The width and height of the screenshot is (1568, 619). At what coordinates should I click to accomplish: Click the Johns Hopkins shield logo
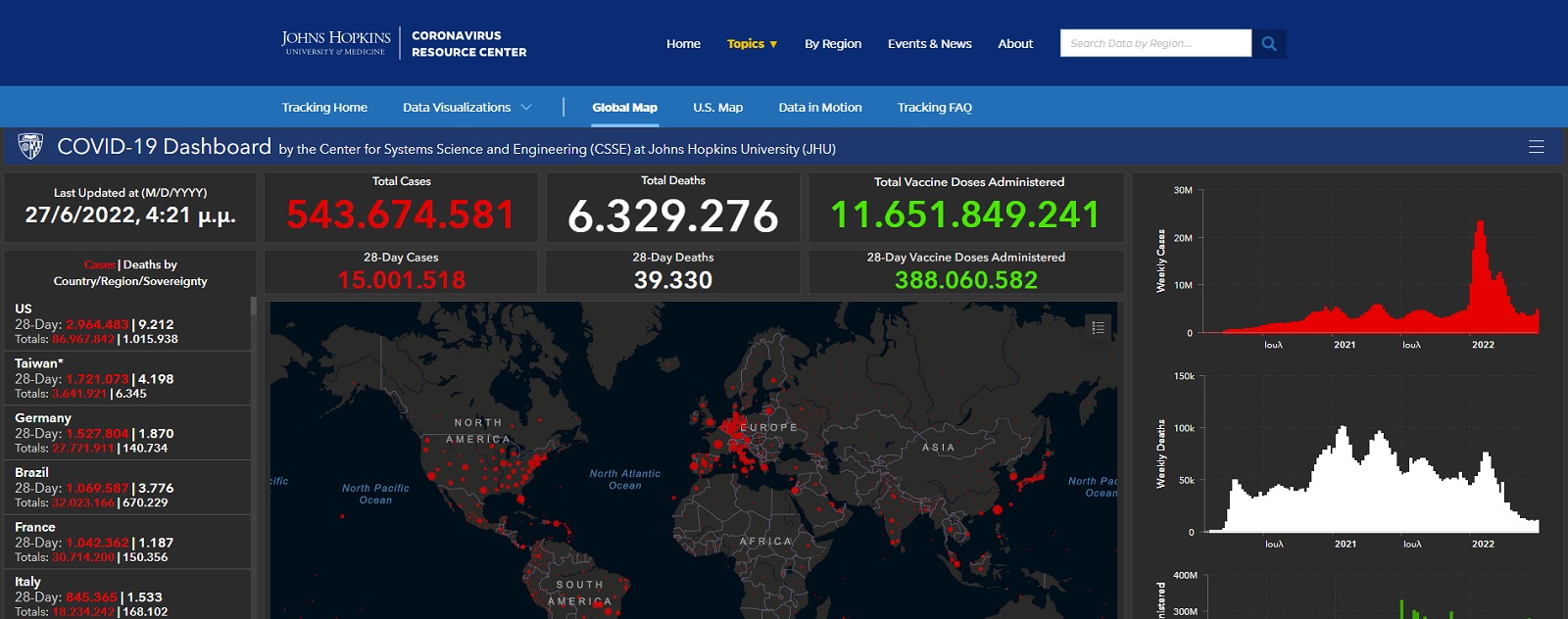[30, 146]
